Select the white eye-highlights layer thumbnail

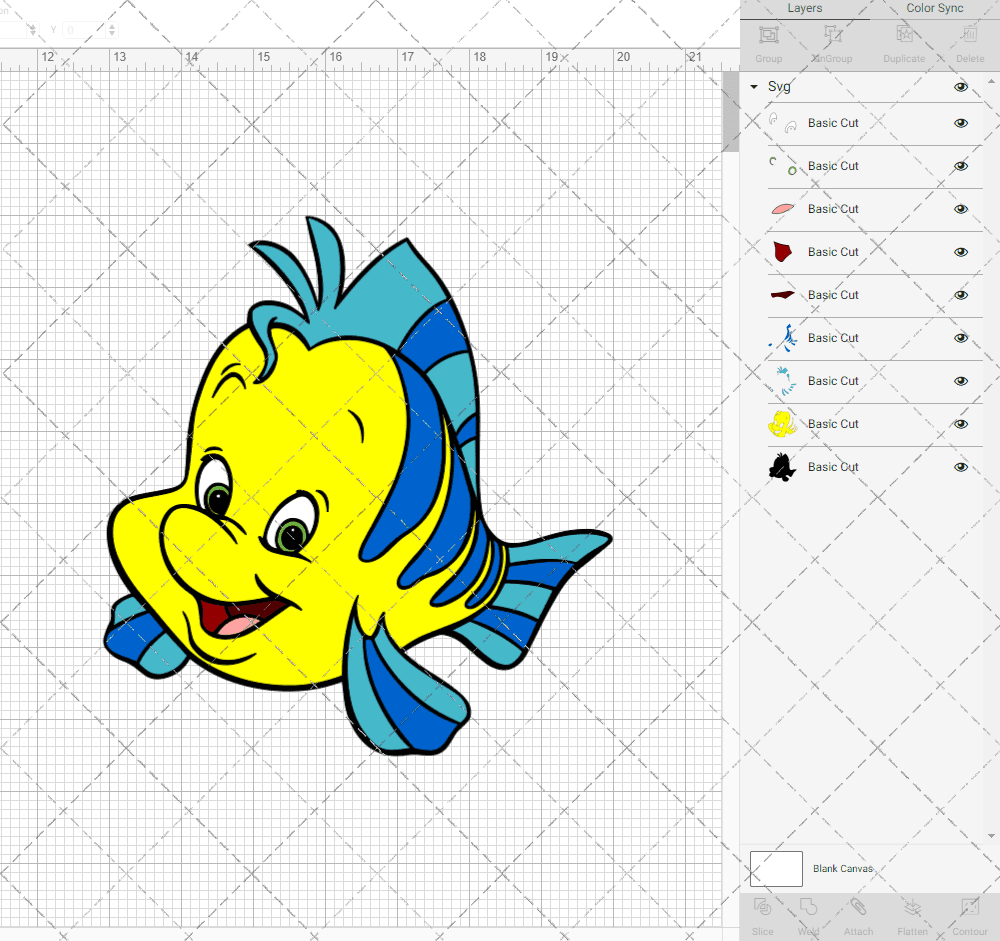(783, 122)
